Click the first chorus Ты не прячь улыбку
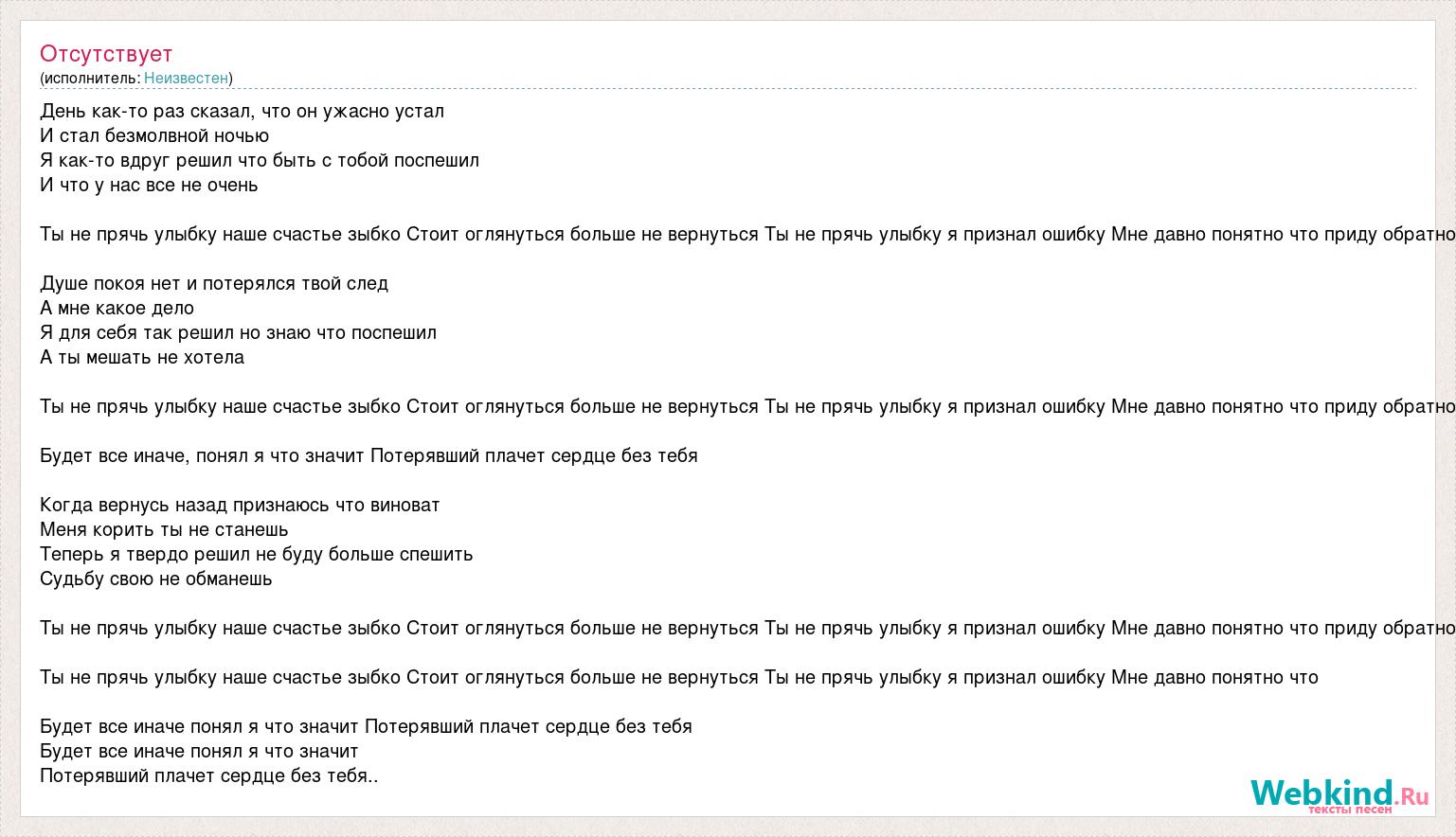The image size is (1456, 837). point(747,234)
